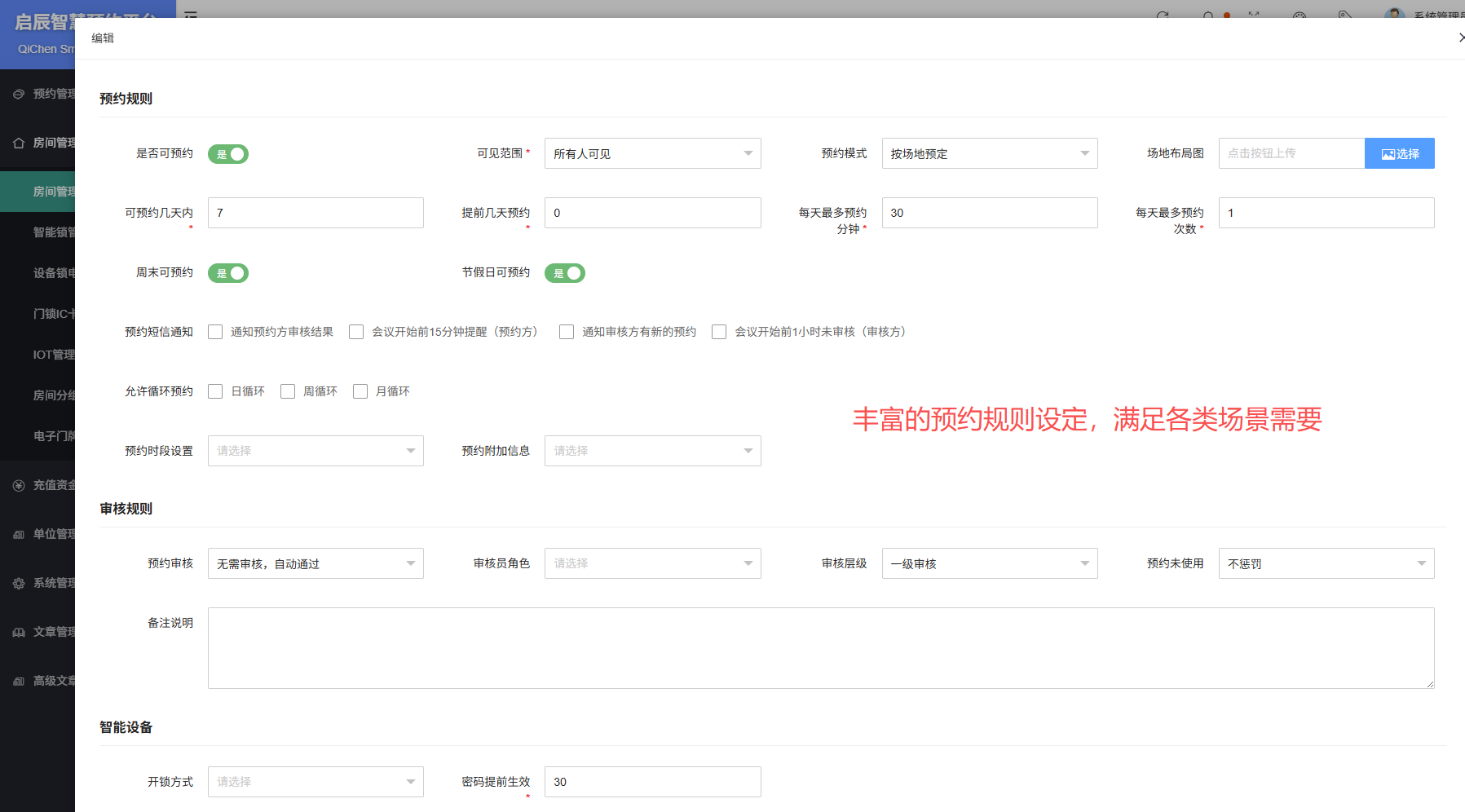Click the 预约管理 sidebar icon

click(19, 94)
